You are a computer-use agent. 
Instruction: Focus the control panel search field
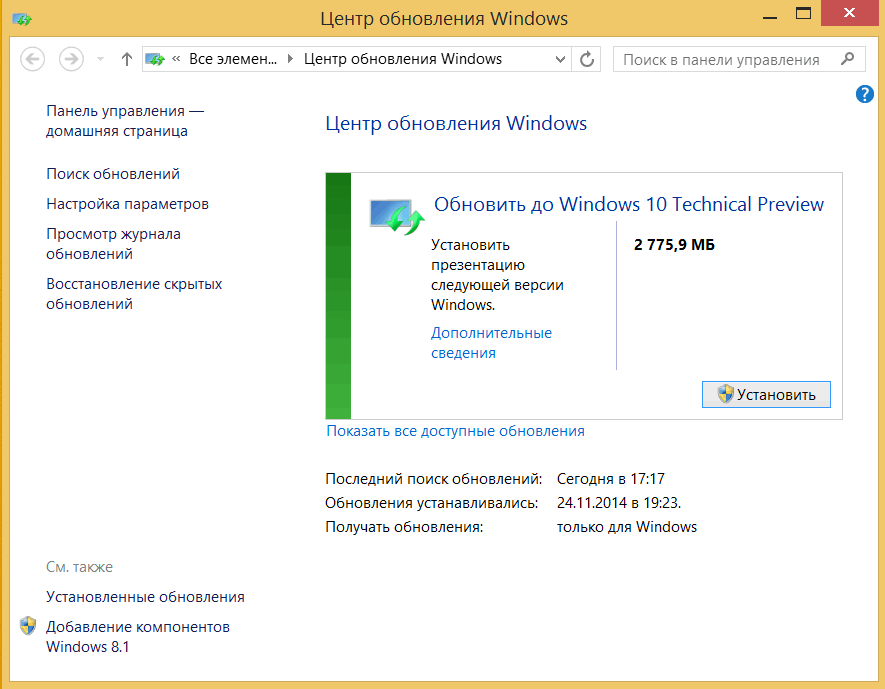coord(739,59)
